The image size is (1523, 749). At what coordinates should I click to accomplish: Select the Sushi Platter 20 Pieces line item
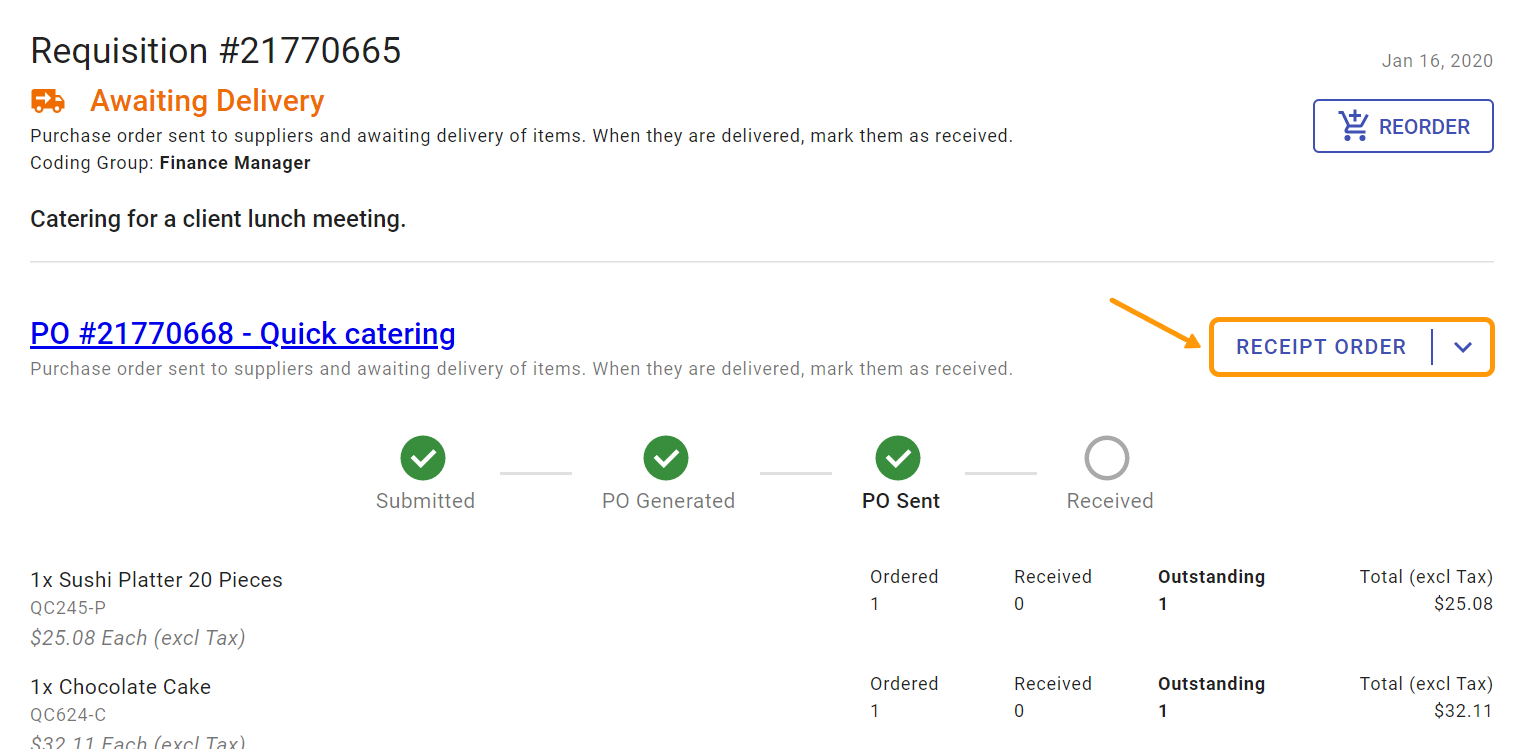coord(156,580)
